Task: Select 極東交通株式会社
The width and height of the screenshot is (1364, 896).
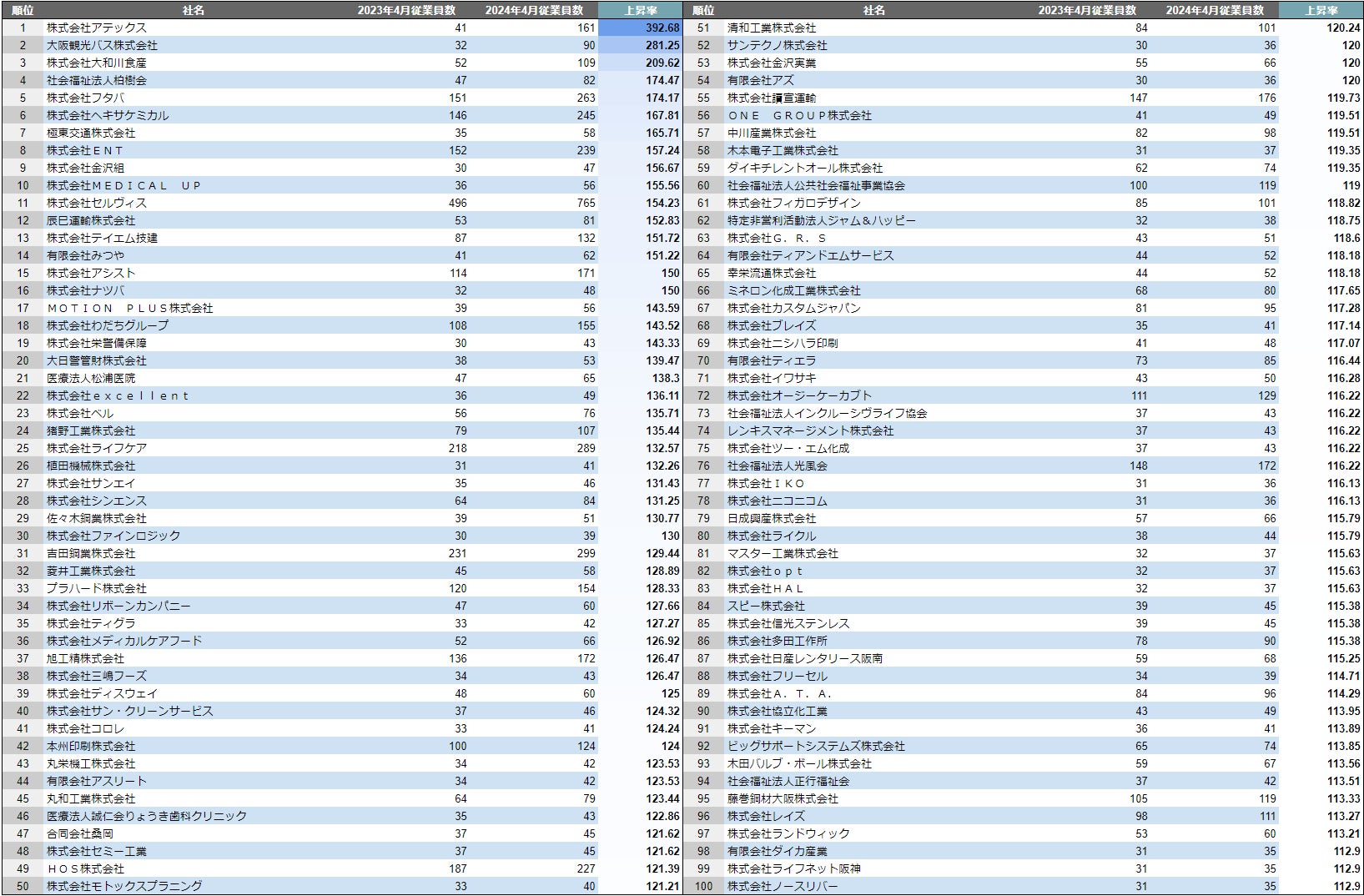Action: 91,133
